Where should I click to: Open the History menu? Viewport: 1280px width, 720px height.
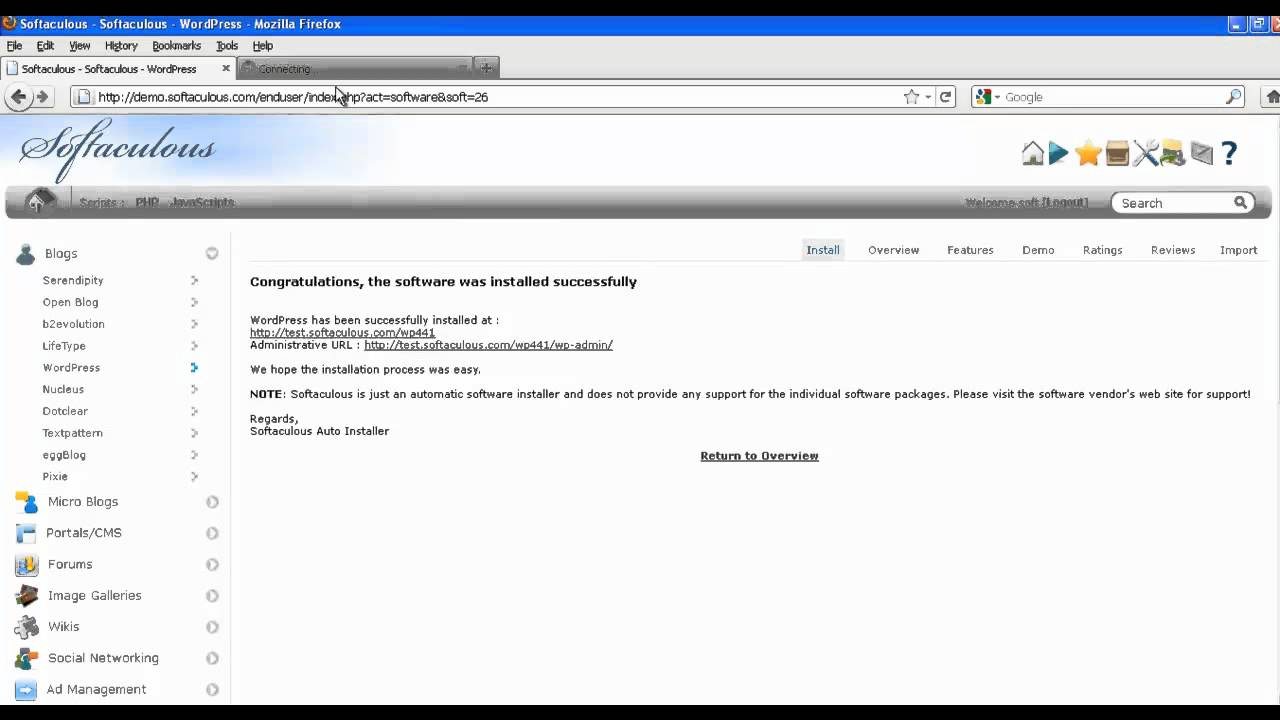[121, 46]
